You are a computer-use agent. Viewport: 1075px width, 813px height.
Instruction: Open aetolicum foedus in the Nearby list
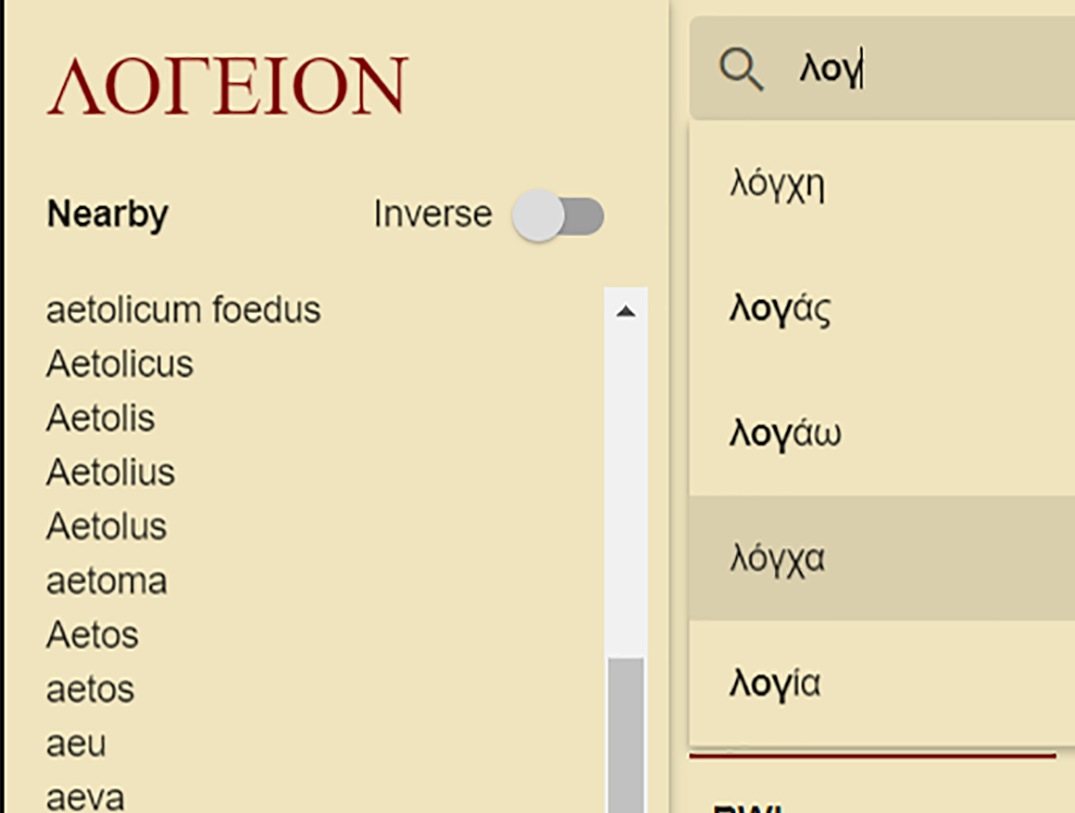coord(183,310)
